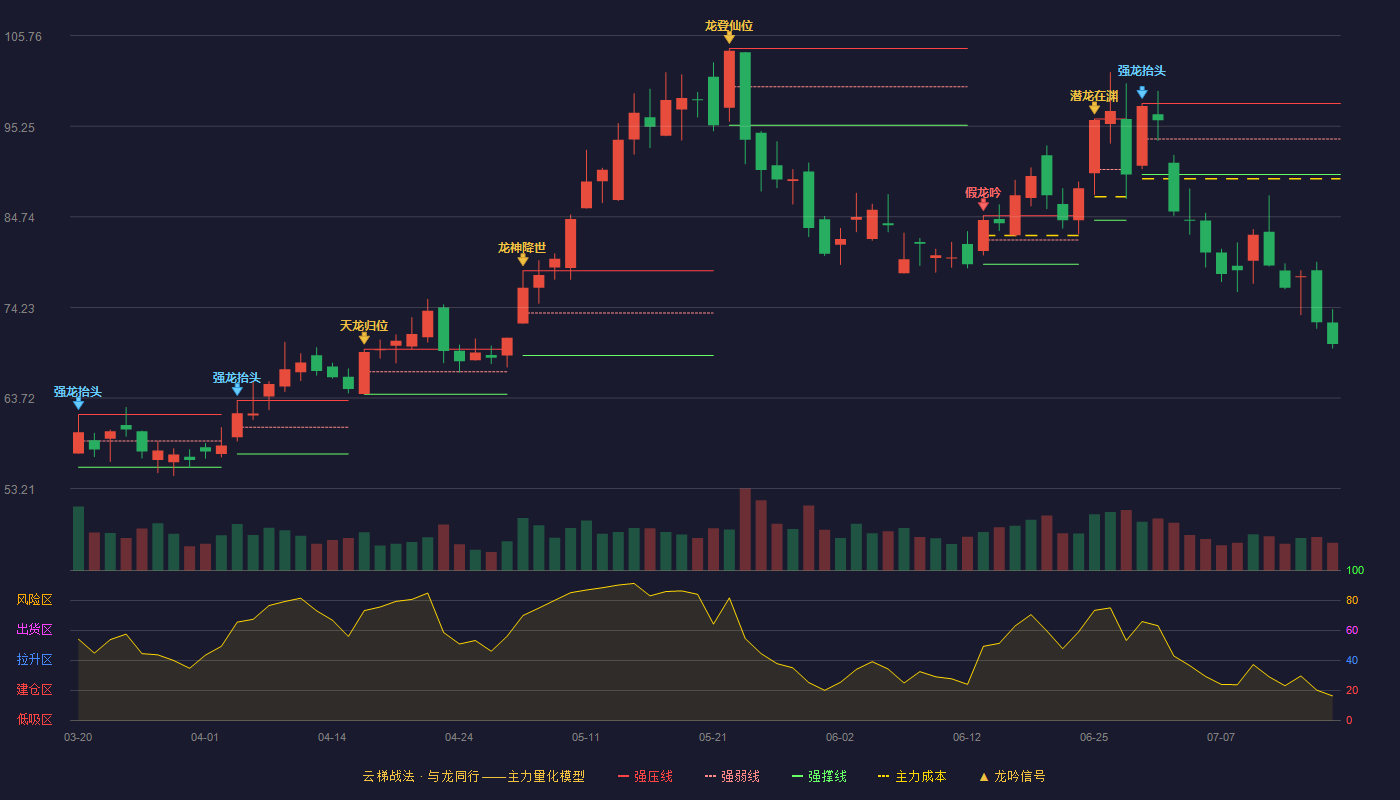The width and height of the screenshot is (1400, 800).
Task: Click the 05-11 date label
Action: point(586,737)
